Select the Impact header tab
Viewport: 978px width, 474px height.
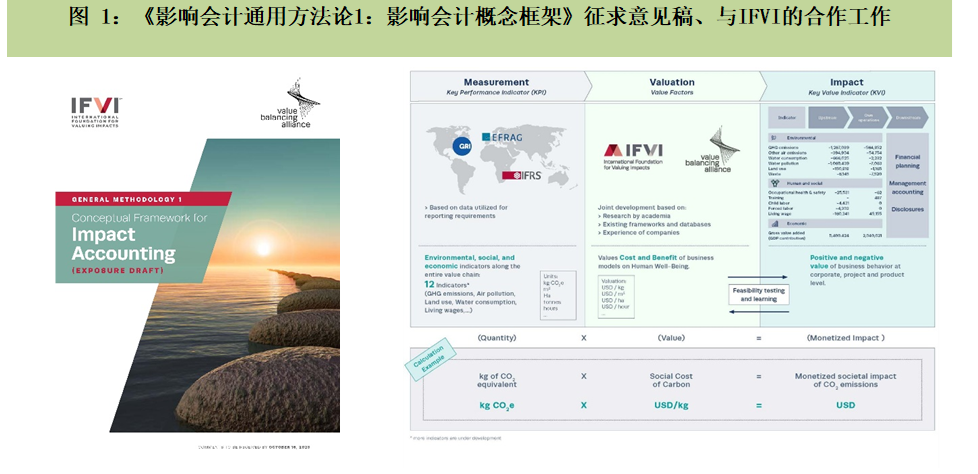(x=846, y=86)
